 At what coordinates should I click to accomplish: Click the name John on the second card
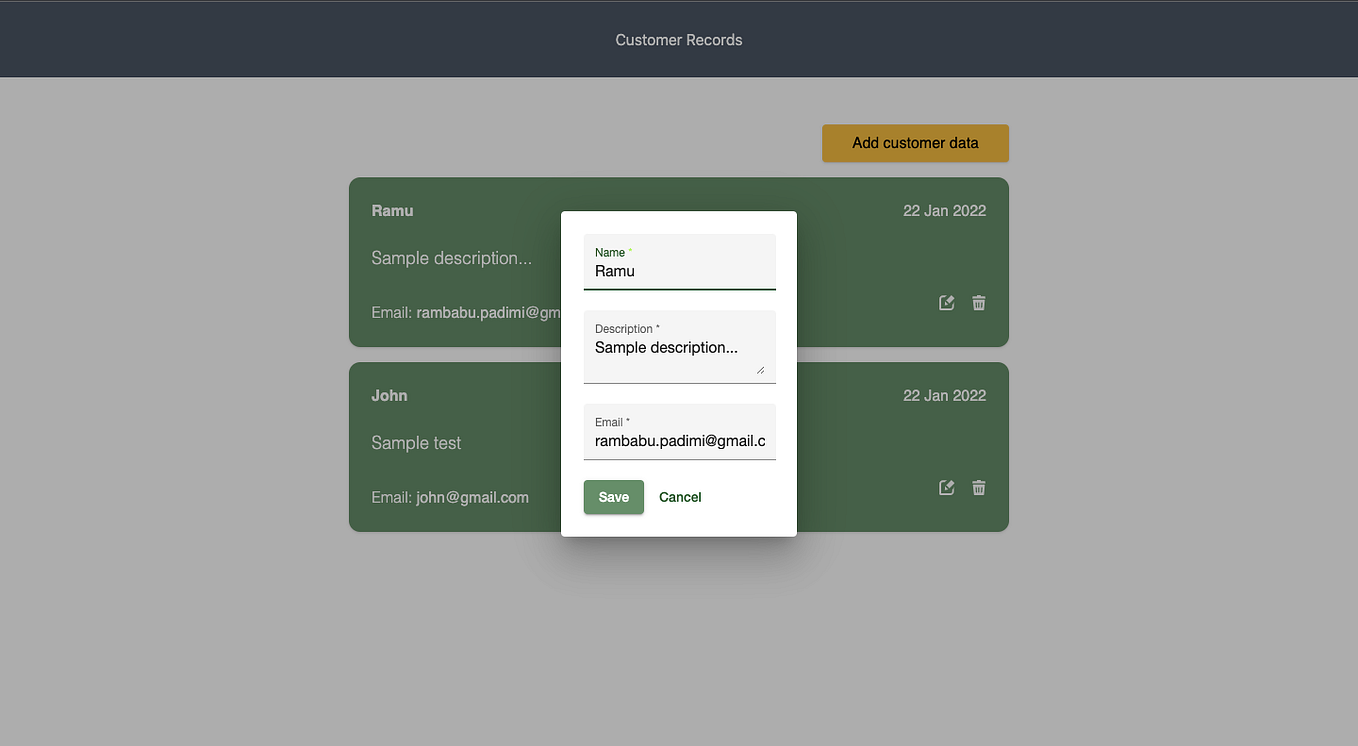390,395
